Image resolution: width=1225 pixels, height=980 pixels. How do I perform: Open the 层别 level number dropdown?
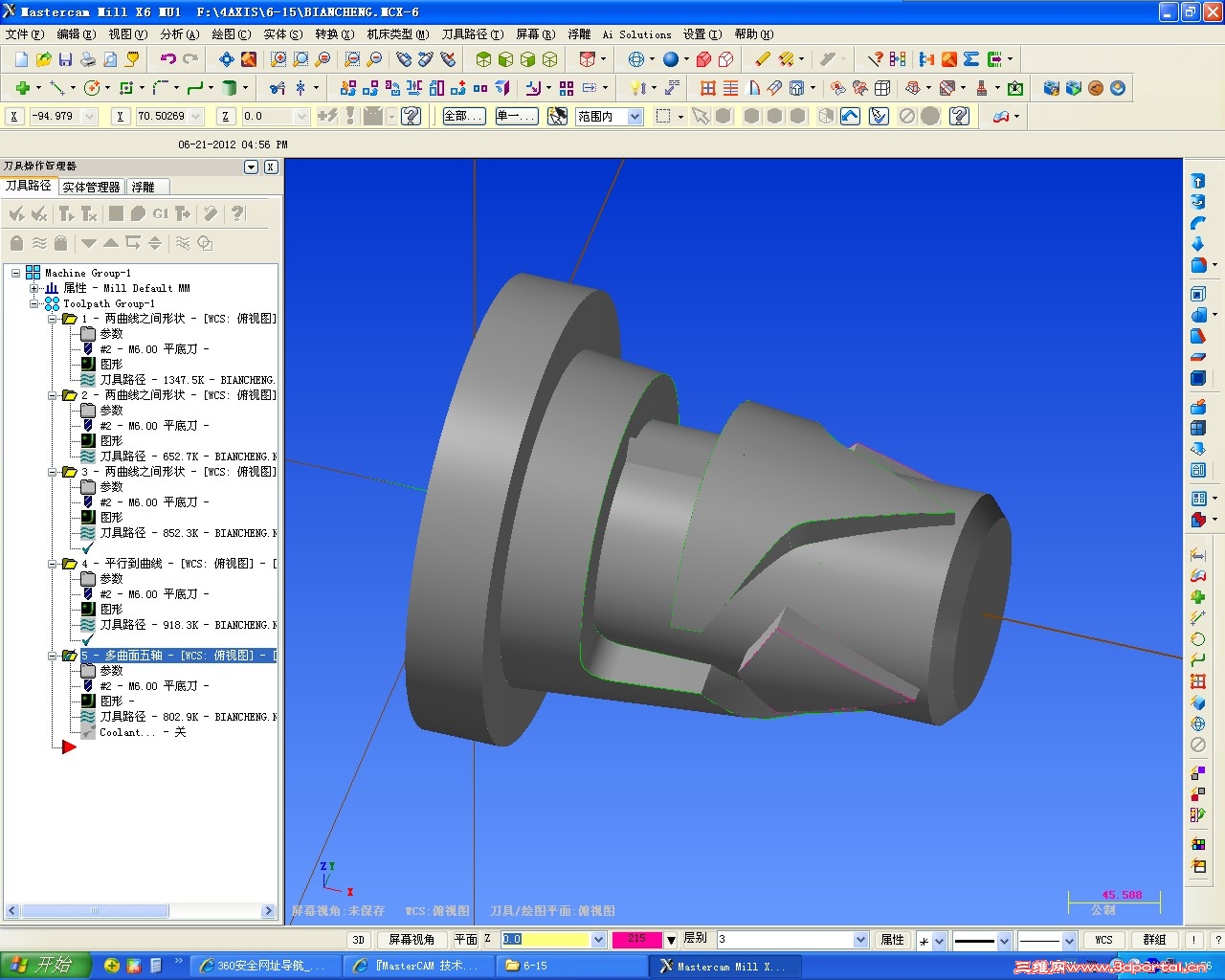tap(860, 940)
